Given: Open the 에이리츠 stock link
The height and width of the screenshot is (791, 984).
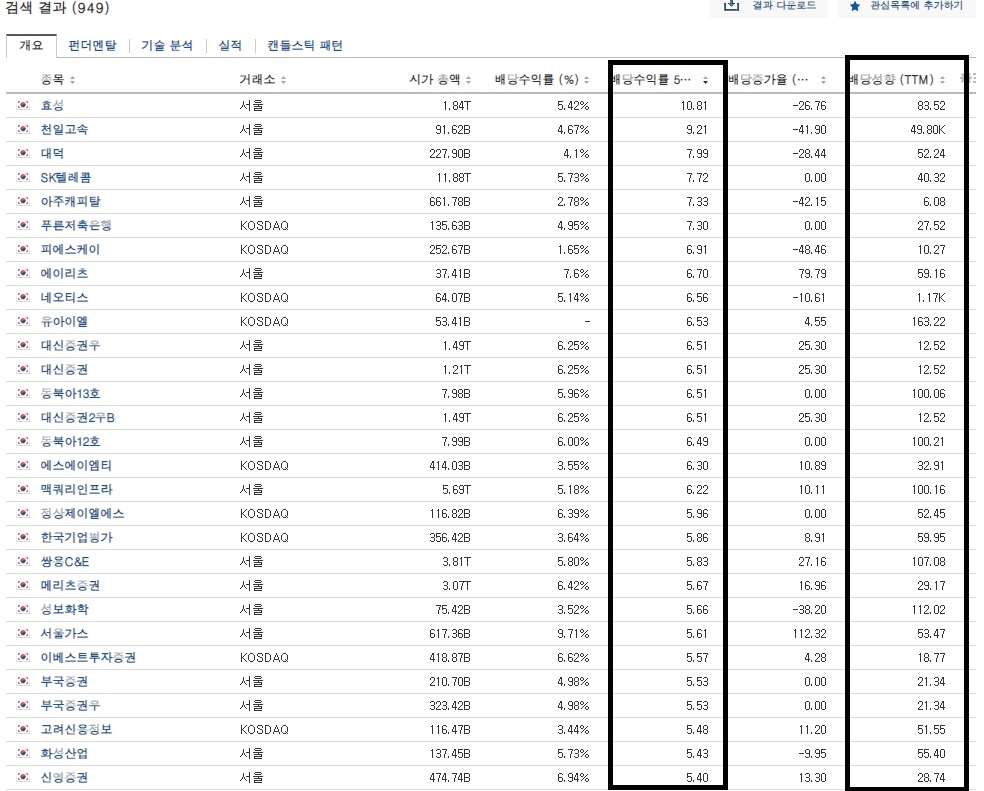Looking at the screenshot, I should coord(64,274).
